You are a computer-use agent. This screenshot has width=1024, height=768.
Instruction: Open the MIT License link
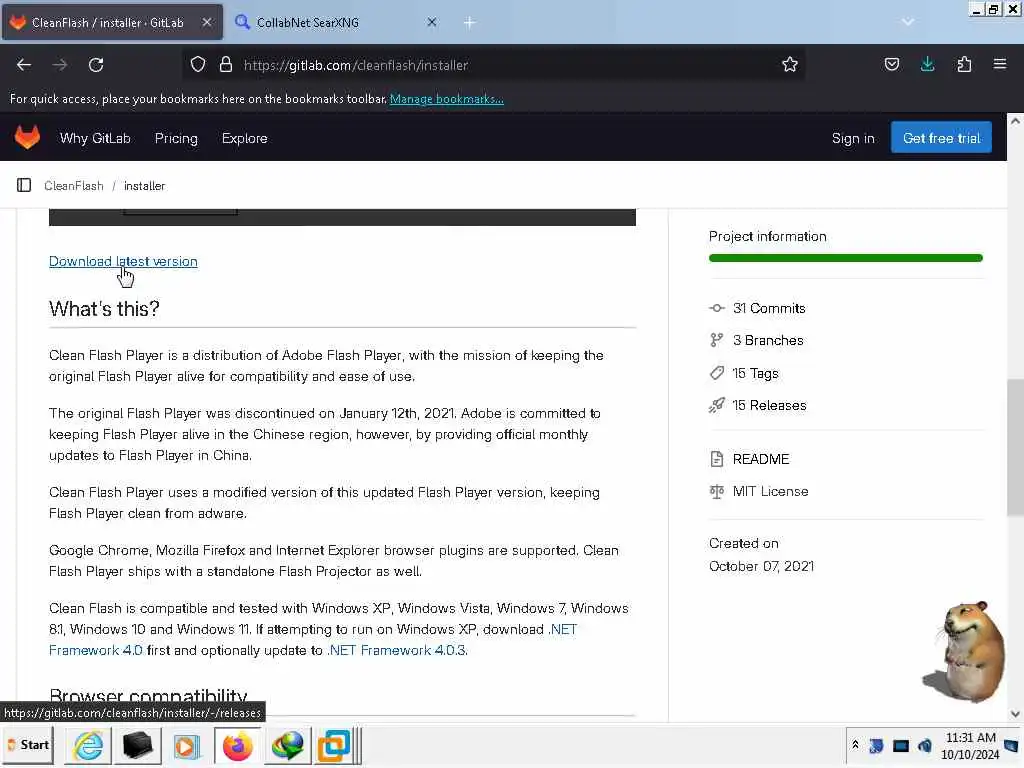click(771, 491)
